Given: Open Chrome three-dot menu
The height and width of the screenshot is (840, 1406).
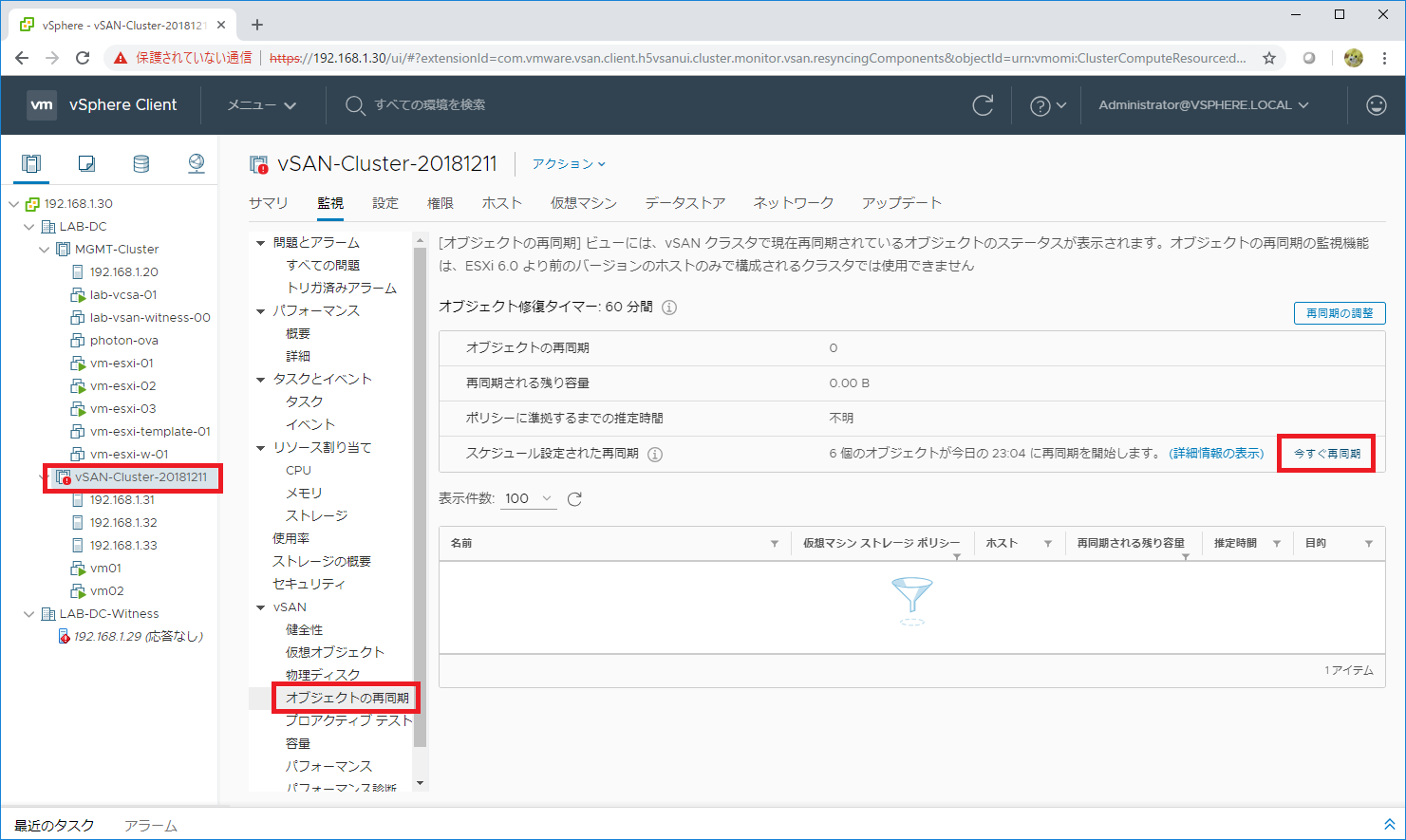Looking at the screenshot, I should pos(1385,58).
